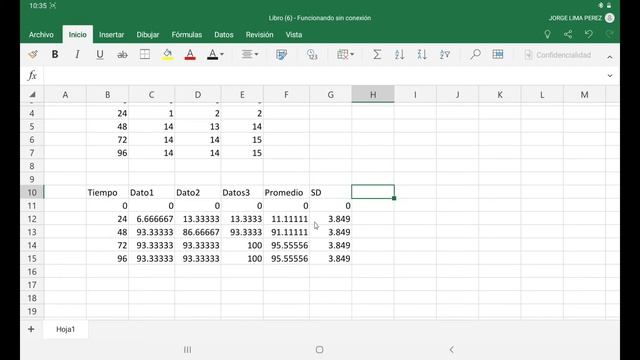Click the Confidencialidad button
Viewport: 640px width, 360px height.
coord(558,55)
